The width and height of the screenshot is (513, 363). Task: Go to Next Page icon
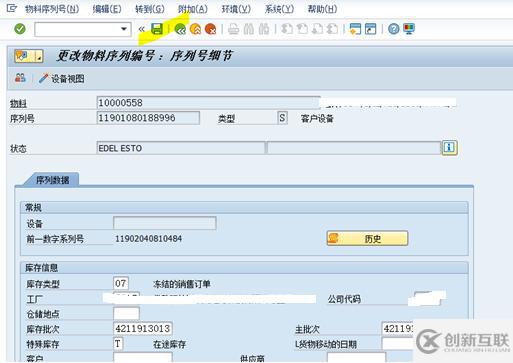[x=317, y=29]
